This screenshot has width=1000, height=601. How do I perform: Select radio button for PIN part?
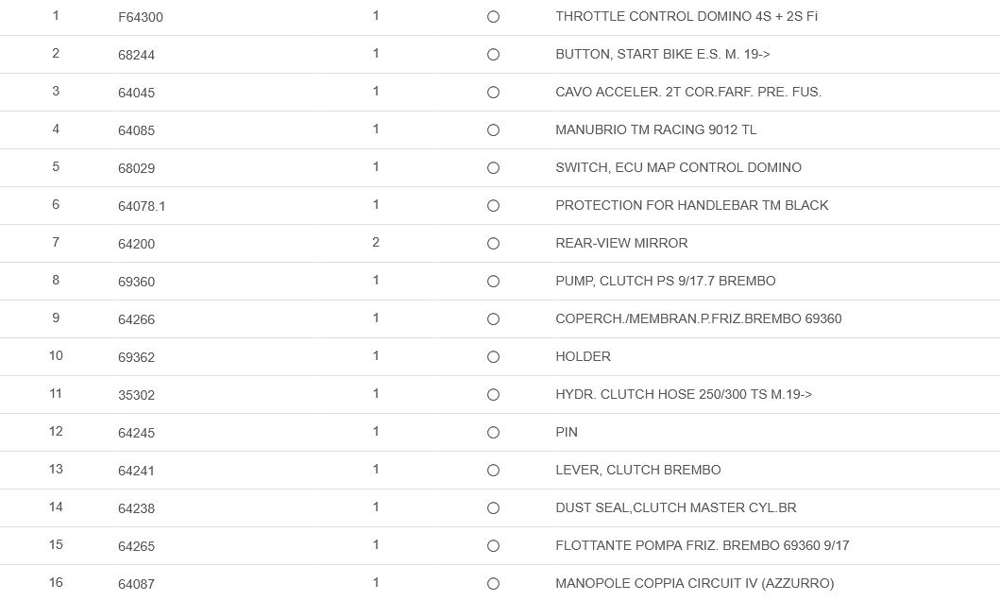(x=493, y=433)
